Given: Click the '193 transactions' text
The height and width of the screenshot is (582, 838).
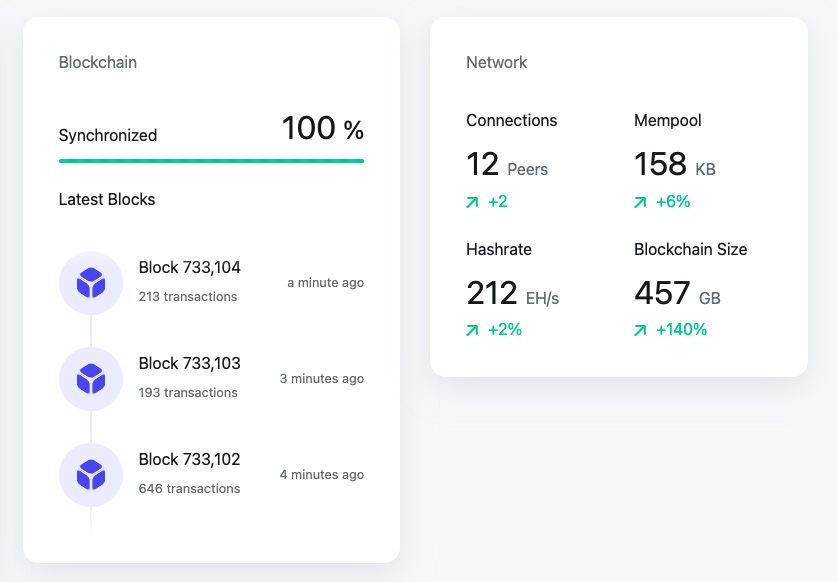Looking at the screenshot, I should click(188, 393).
